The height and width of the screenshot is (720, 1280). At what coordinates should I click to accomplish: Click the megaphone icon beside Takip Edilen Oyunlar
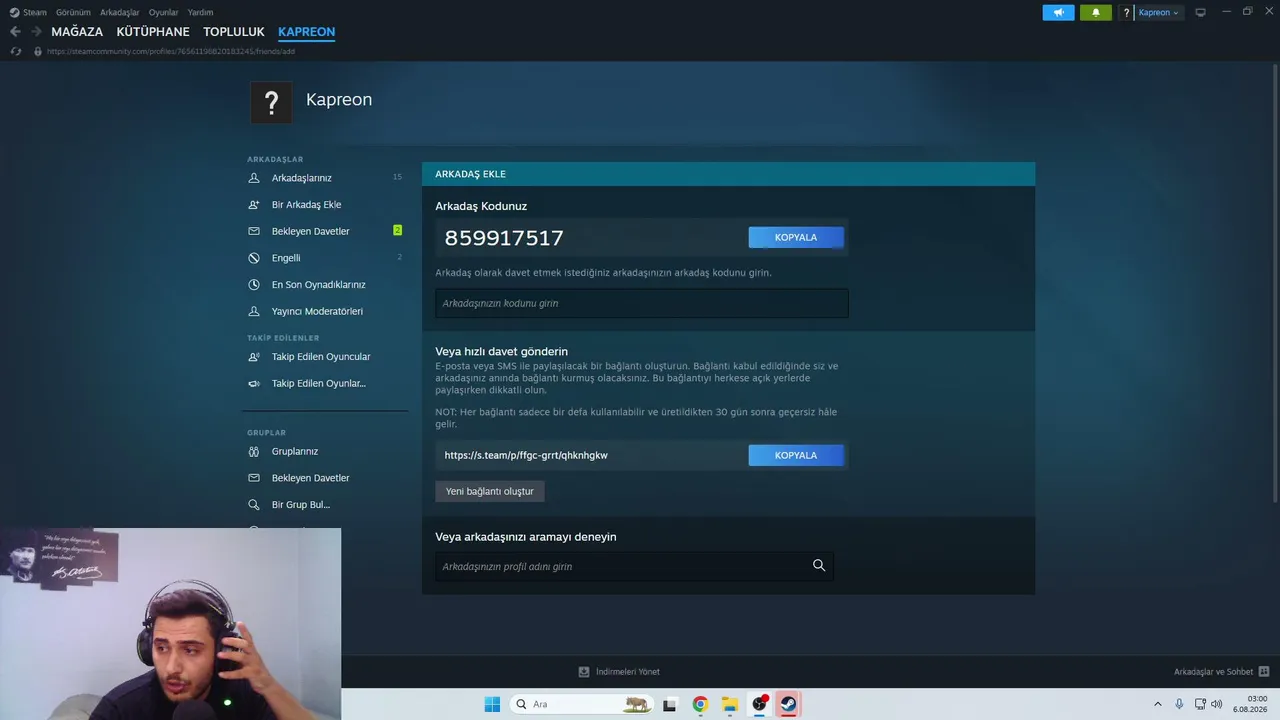[x=253, y=383]
